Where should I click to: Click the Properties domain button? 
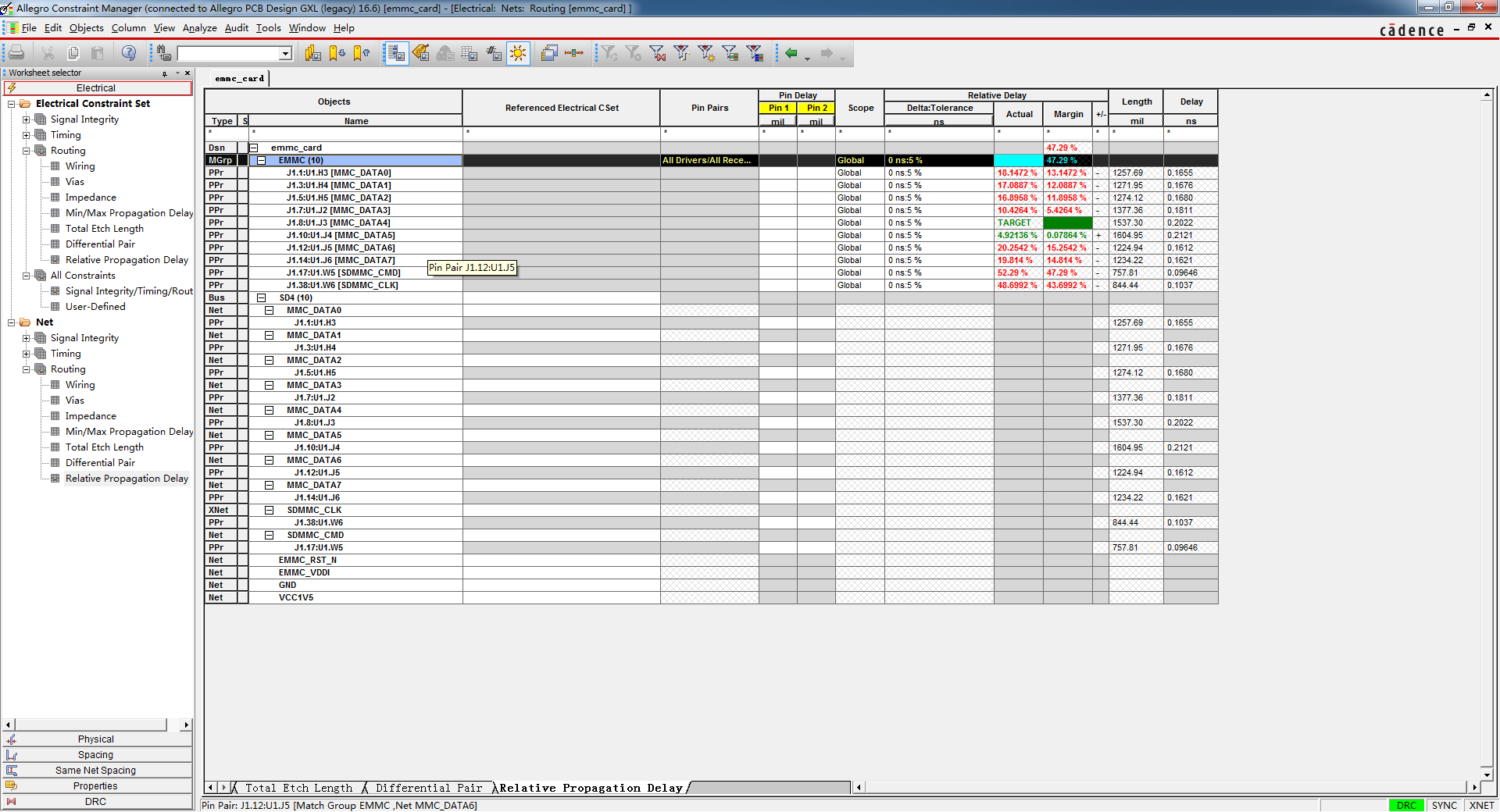pos(97,786)
